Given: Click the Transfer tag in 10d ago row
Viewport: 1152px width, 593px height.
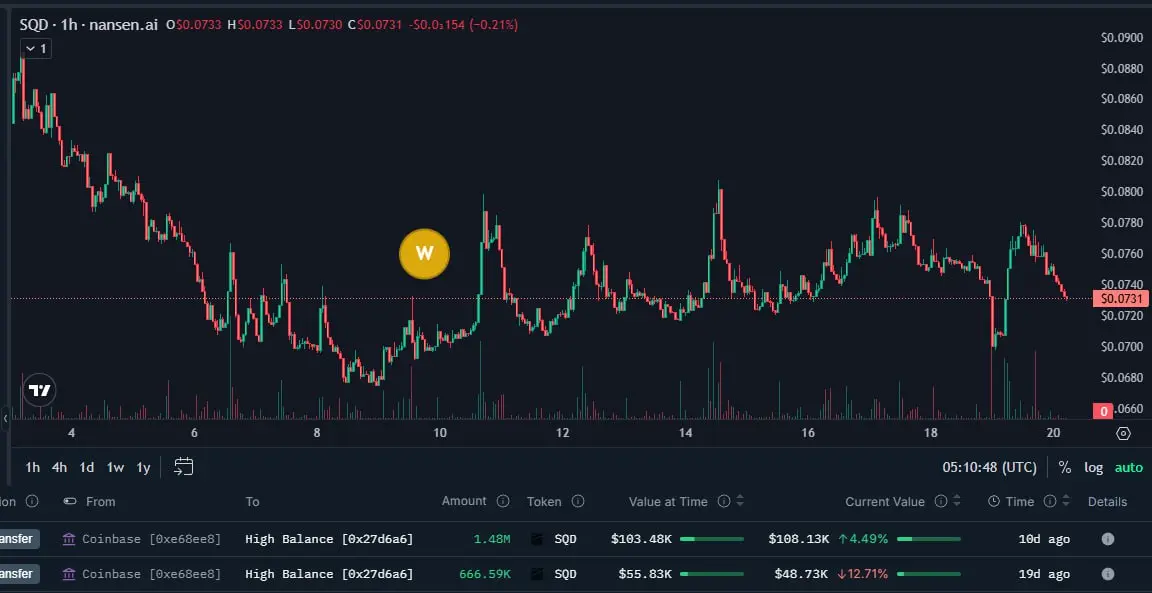Looking at the screenshot, I should pos(19,539).
